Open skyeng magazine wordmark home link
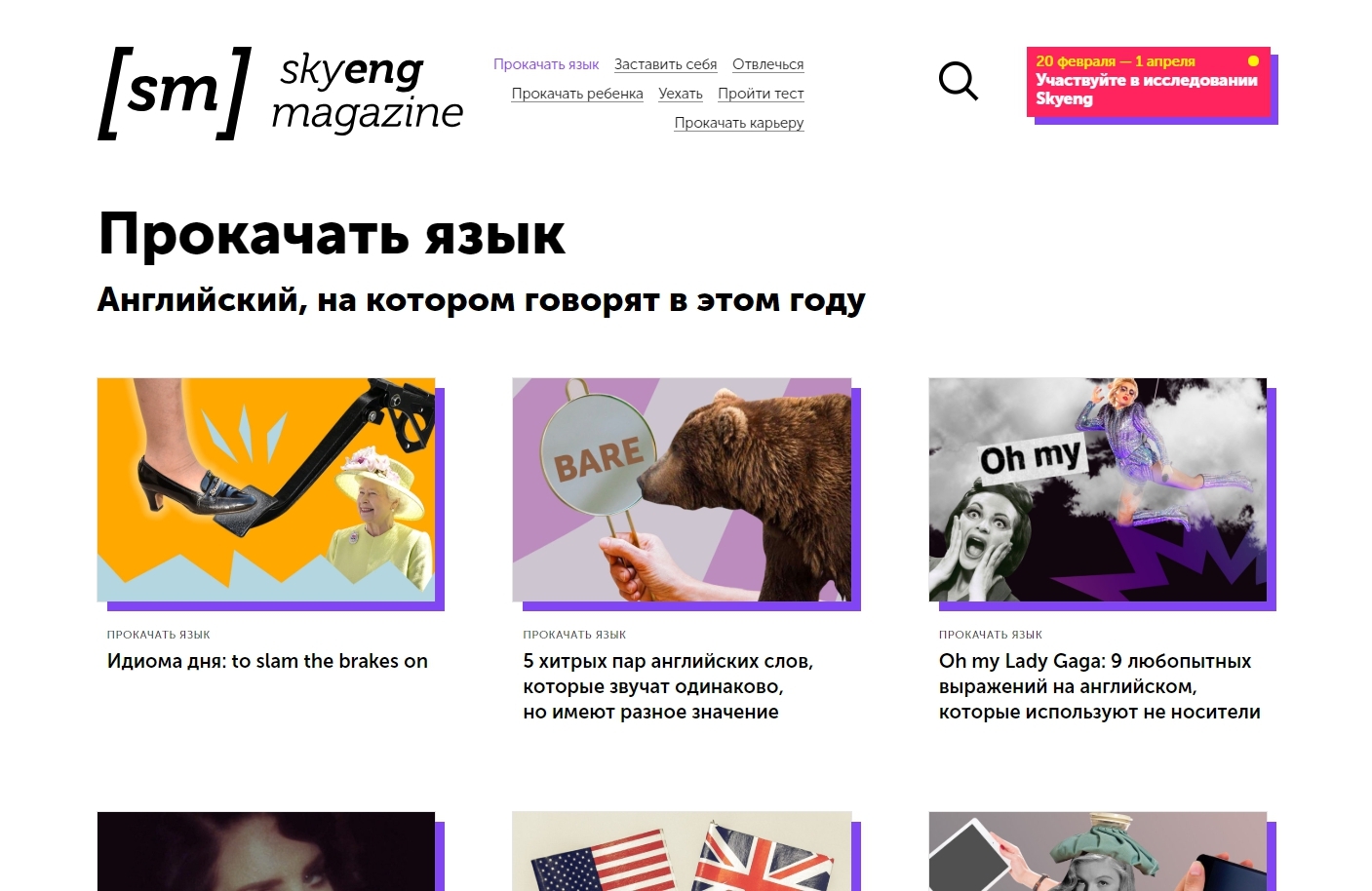The width and height of the screenshot is (1372, 891). (x=367, y=93)
